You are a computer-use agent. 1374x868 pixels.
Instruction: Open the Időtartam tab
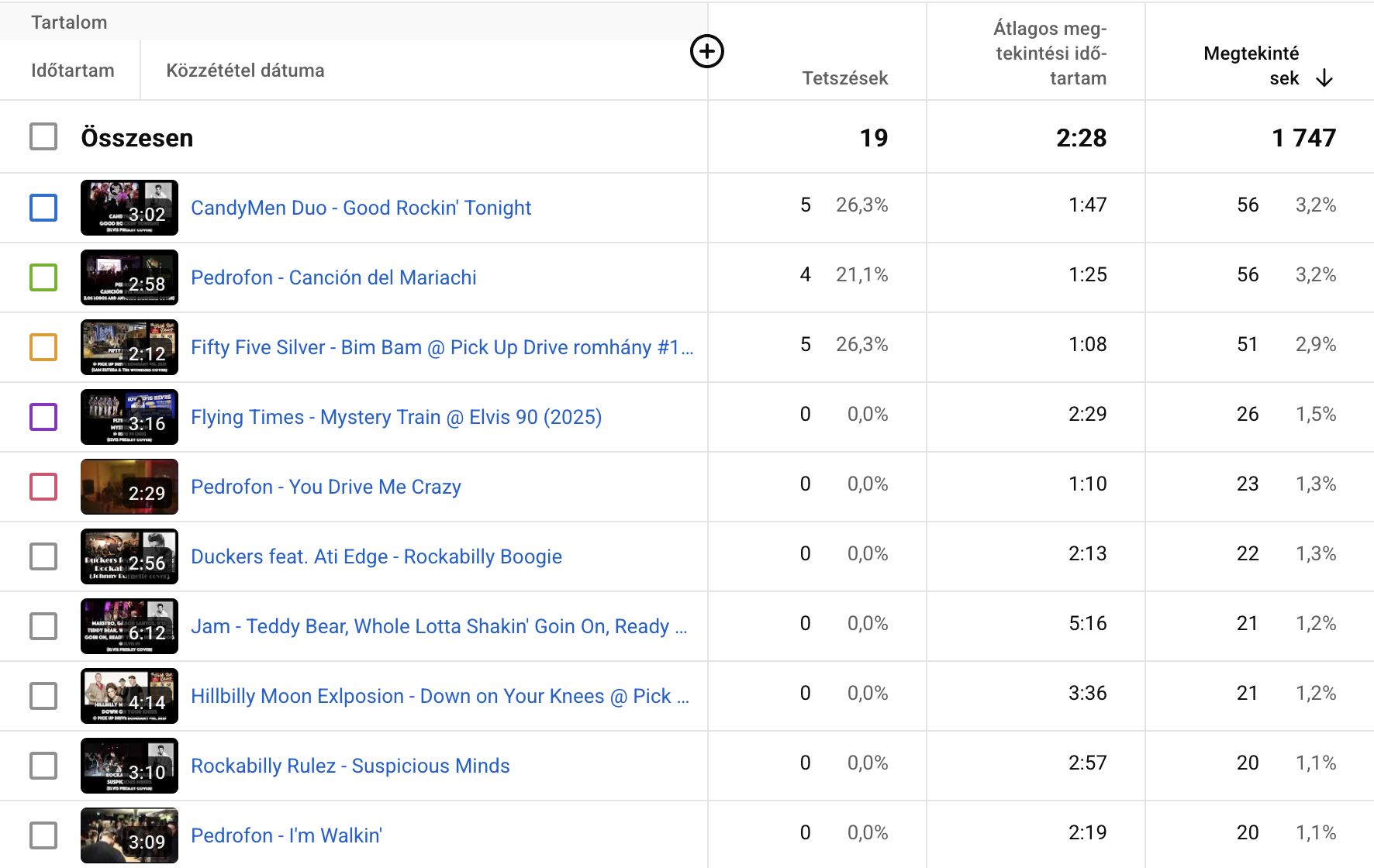tap(72, 71)
